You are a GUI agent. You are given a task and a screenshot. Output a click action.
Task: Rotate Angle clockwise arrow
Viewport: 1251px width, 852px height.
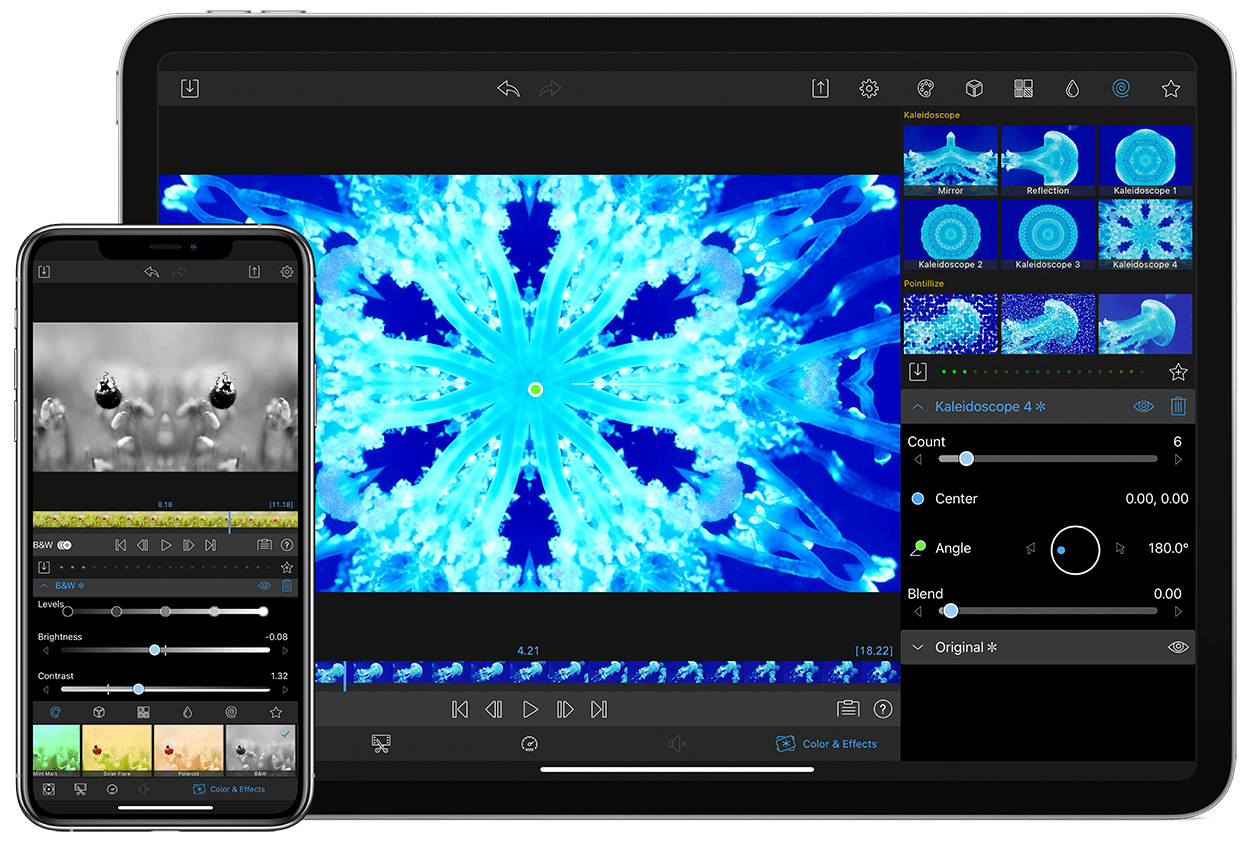[x=1120, y=548]
